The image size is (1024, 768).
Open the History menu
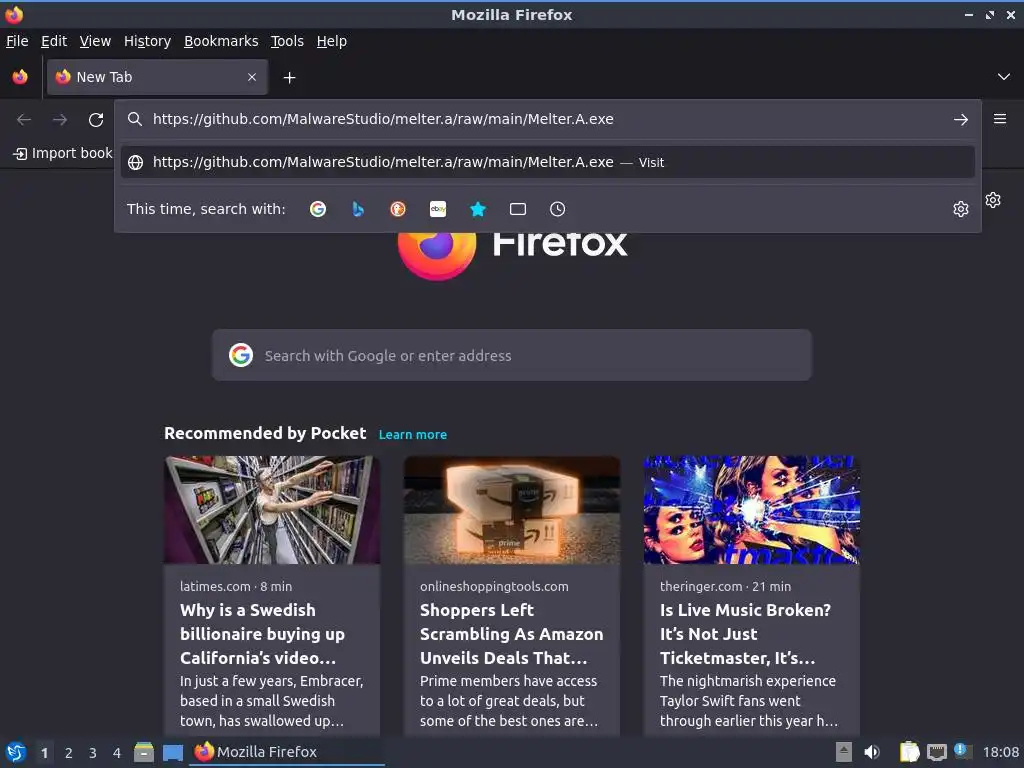pyautogui.click(x=148, y=41)
